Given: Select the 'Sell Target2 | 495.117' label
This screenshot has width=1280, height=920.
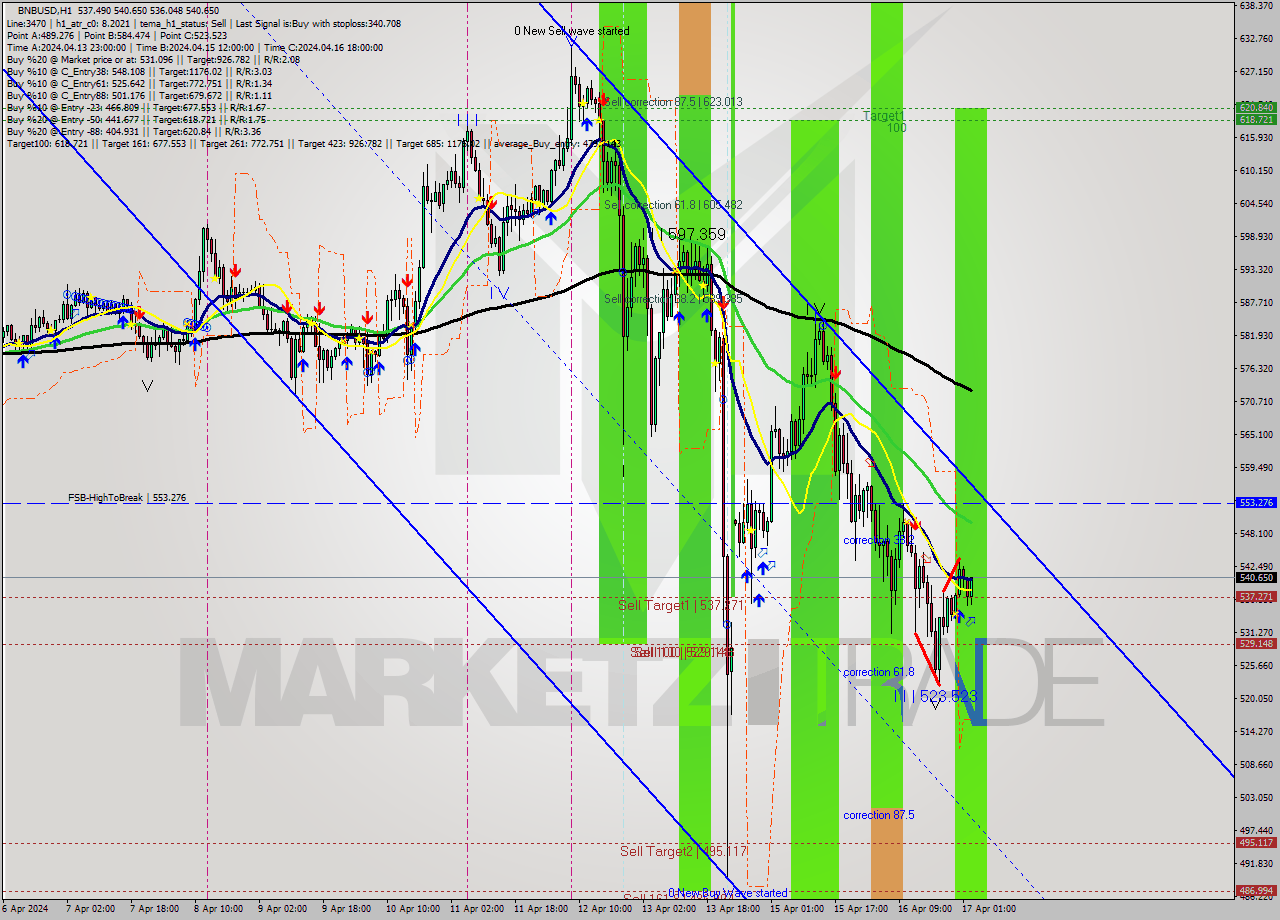Looking at the screenshot, I should pos(683,851).
